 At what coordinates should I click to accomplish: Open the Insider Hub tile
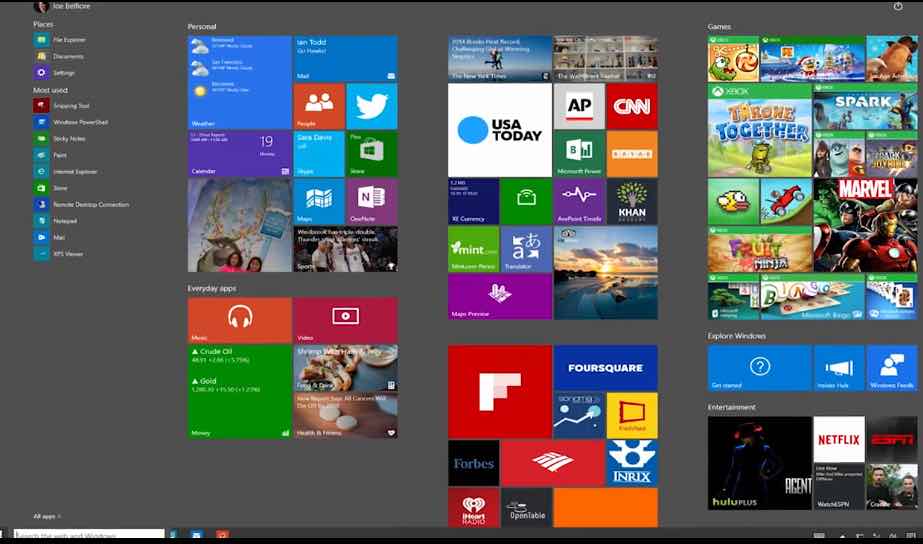(839, 368)
